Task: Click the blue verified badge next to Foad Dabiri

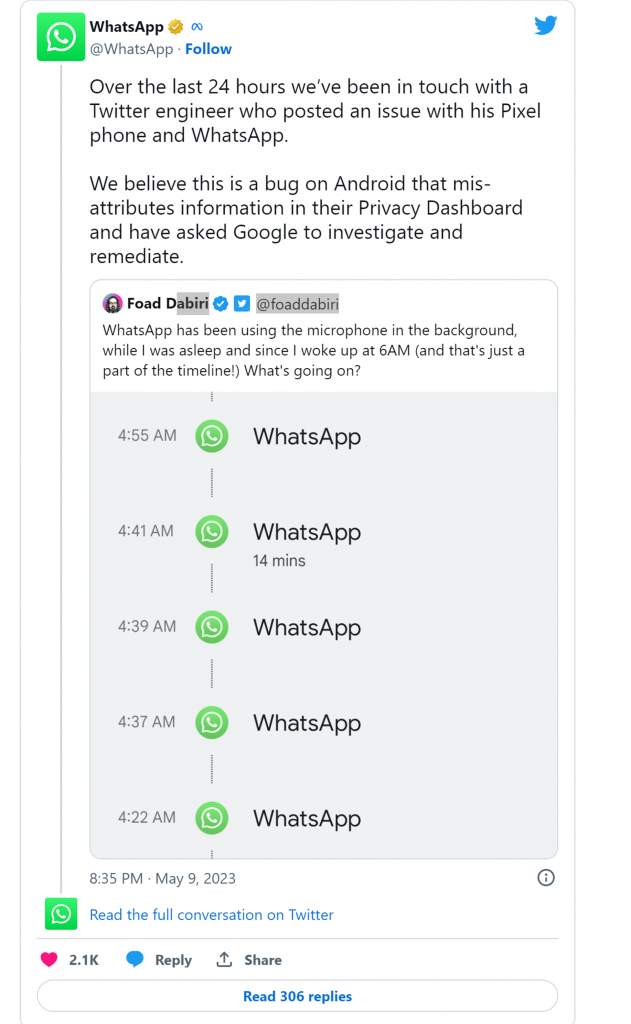Action: pyautogui.click(x=221, y=303)
